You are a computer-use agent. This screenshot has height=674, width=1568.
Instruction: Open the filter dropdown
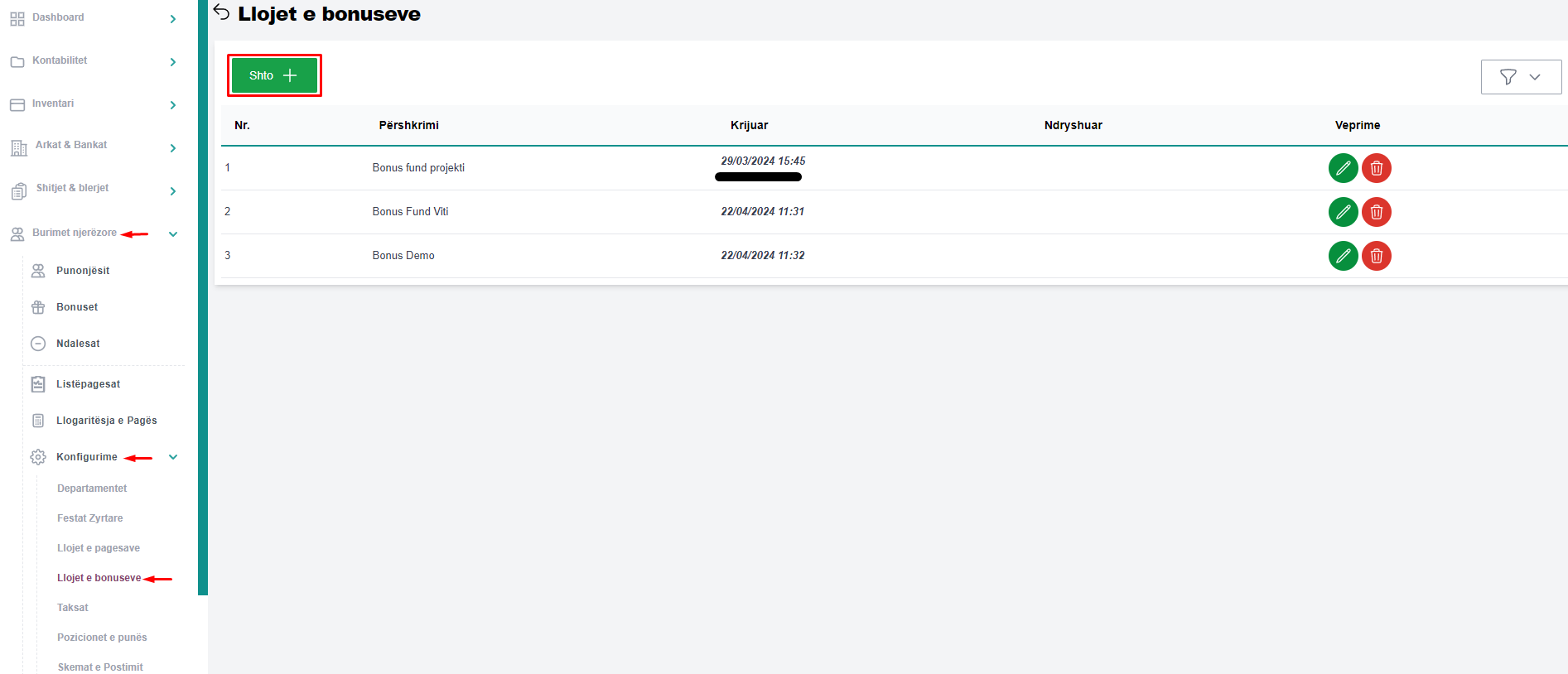(1520, 77)
